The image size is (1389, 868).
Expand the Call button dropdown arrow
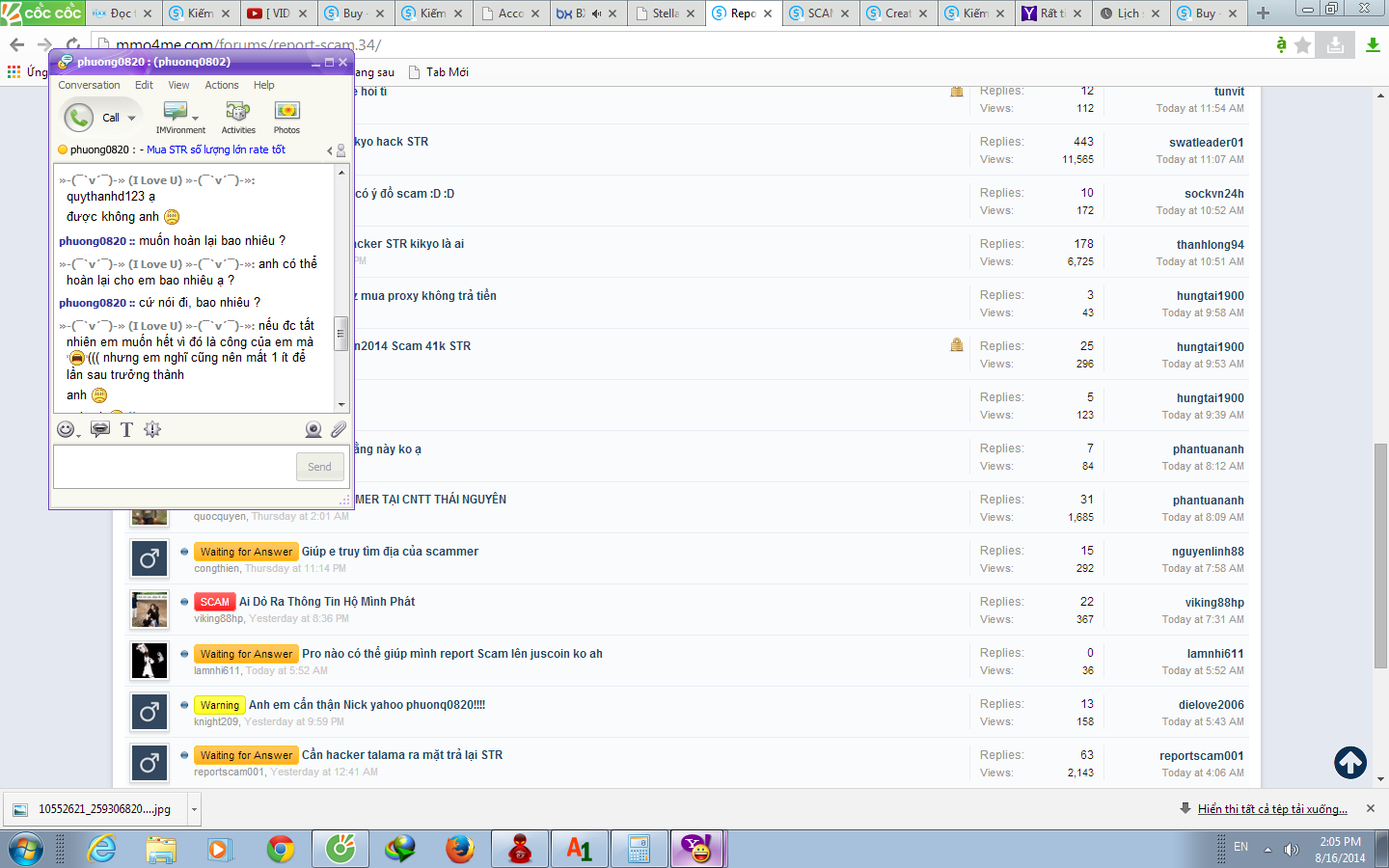tap(132, 119)
